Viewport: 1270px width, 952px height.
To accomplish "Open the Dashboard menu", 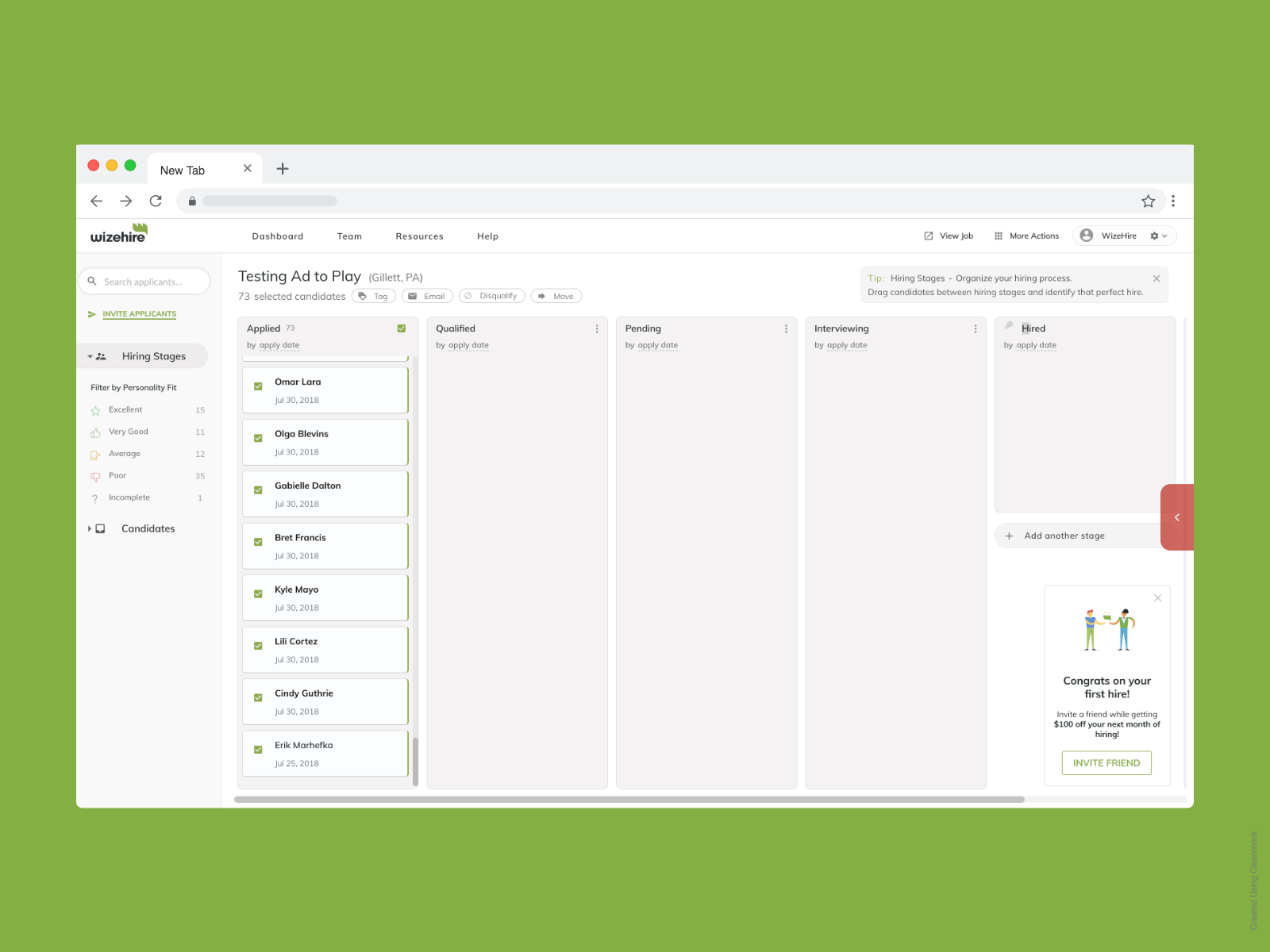I will point(278,236).
